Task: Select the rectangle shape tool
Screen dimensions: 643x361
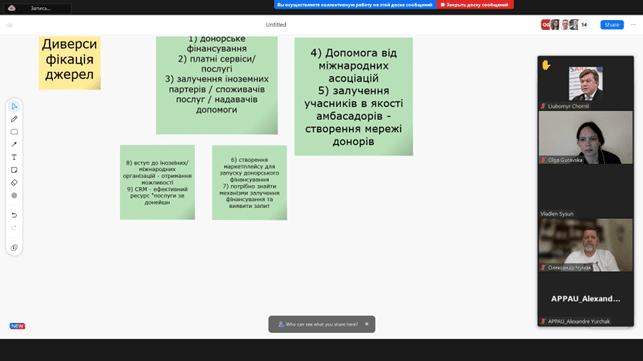Action: tap(14, 132)
